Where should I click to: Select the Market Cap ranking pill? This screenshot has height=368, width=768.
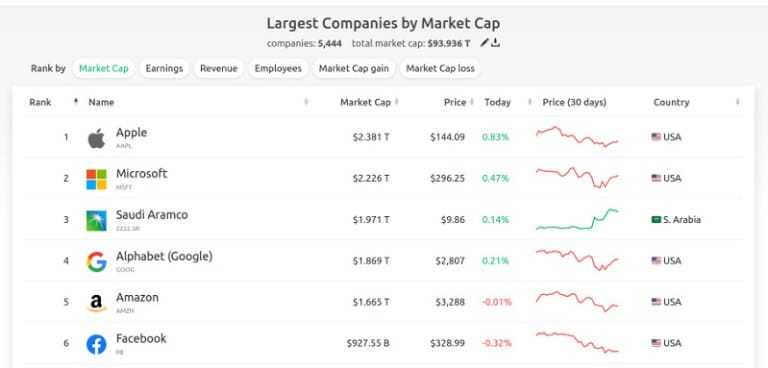tap(104, 69)
